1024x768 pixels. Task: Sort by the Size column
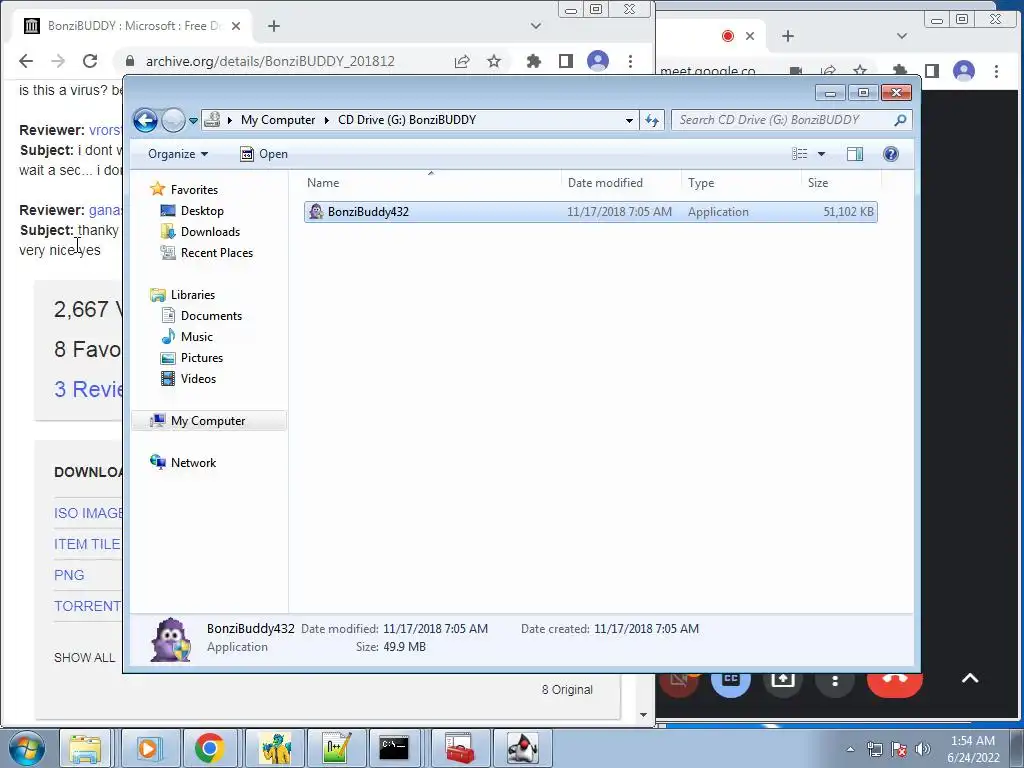pos(841,183)
